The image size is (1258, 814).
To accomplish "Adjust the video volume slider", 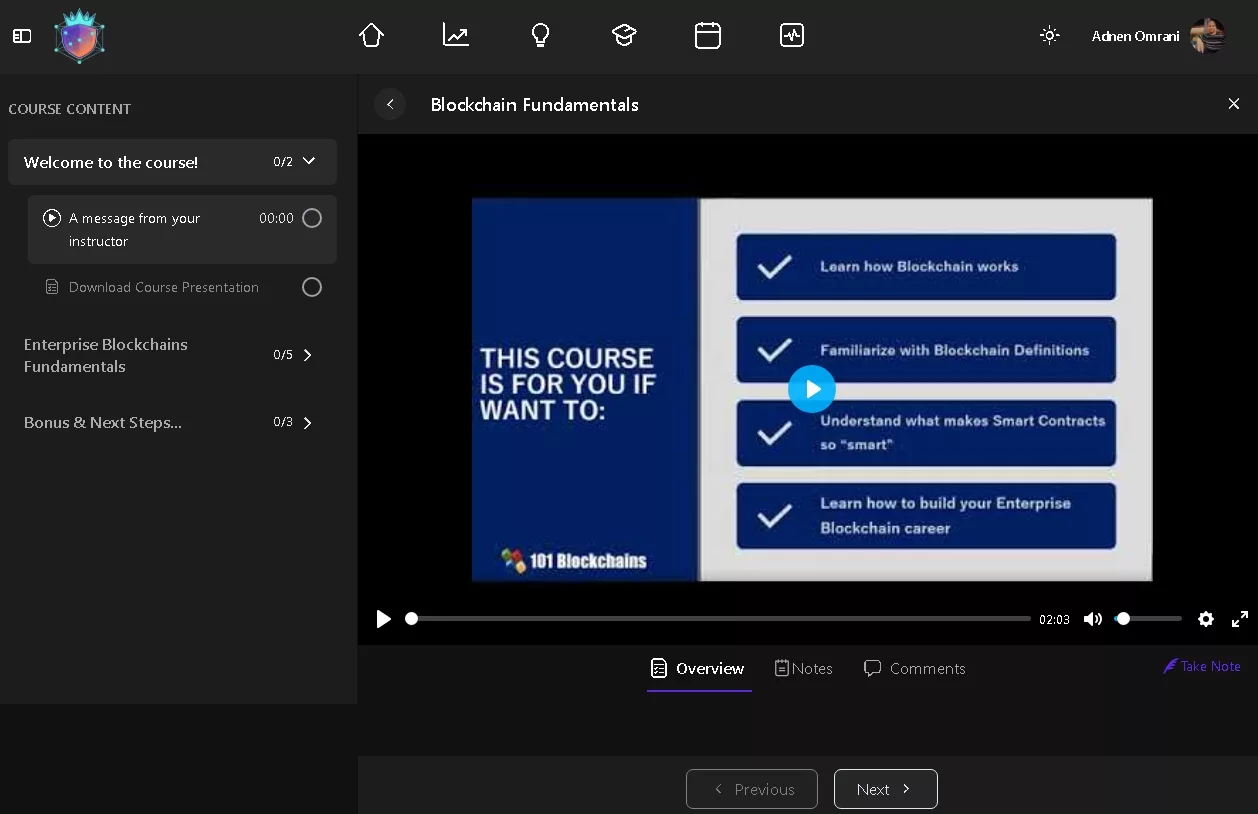I will (x=1148, y=619).
